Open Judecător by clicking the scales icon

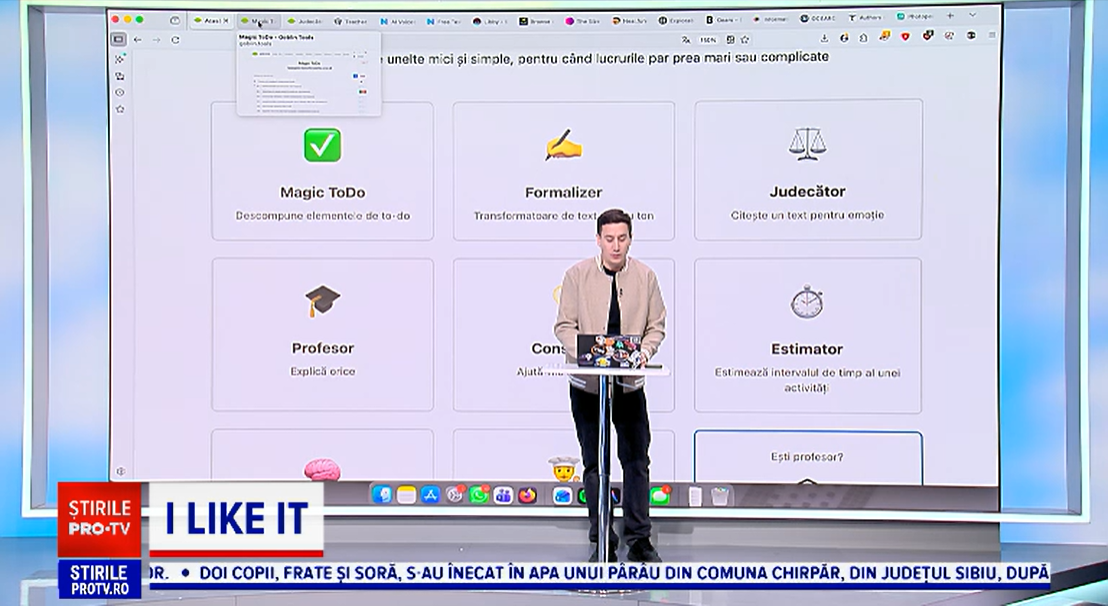pyautogui.click(x=807, y=145)
